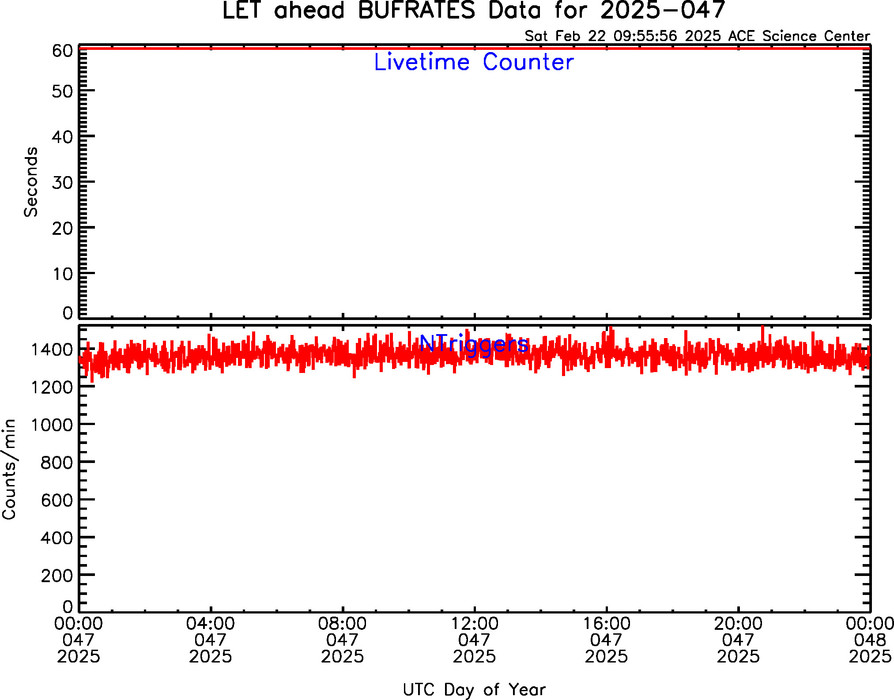Click the '20' tick label on the Seconds axis
The width and height of the screenshot is (894, 700).
coord(62,227)
